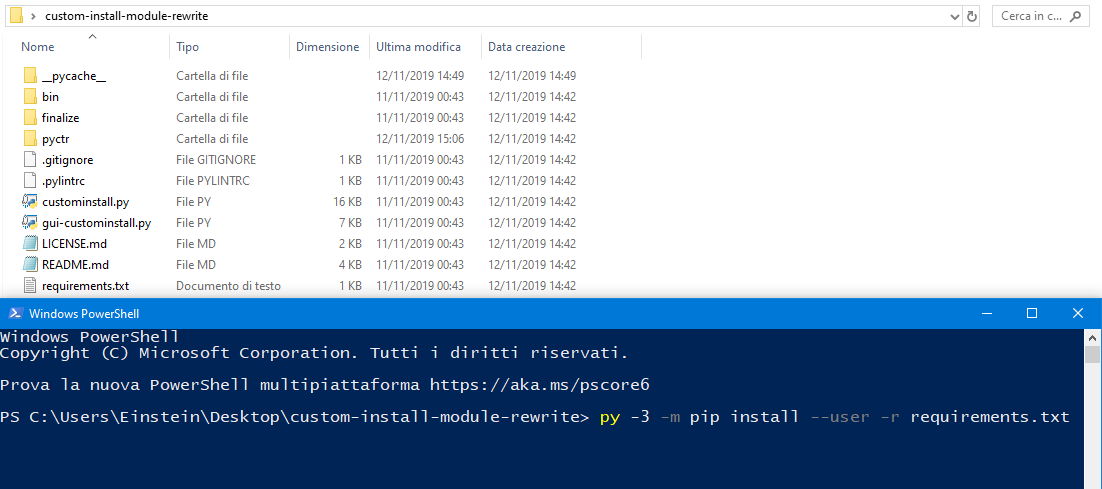
Task: Click the Documento di testo type cell
Action: tap(228, 286)
